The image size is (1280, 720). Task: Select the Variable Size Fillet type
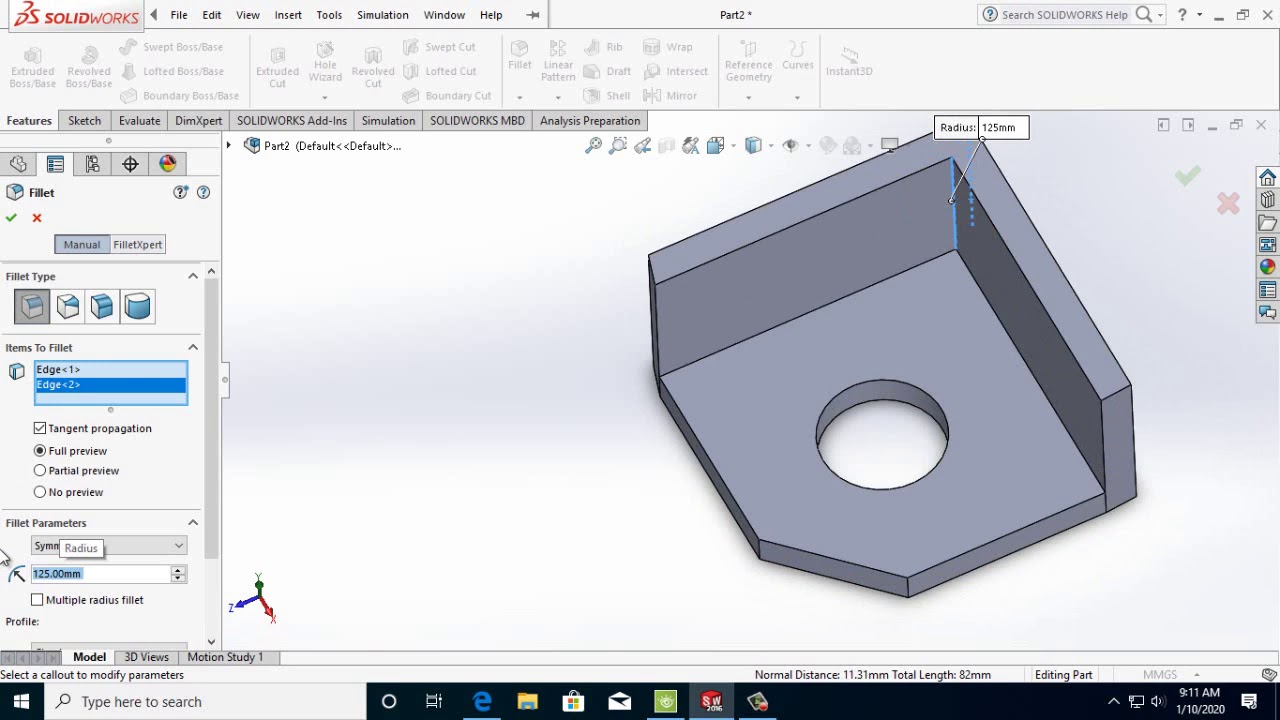(68, 306)
